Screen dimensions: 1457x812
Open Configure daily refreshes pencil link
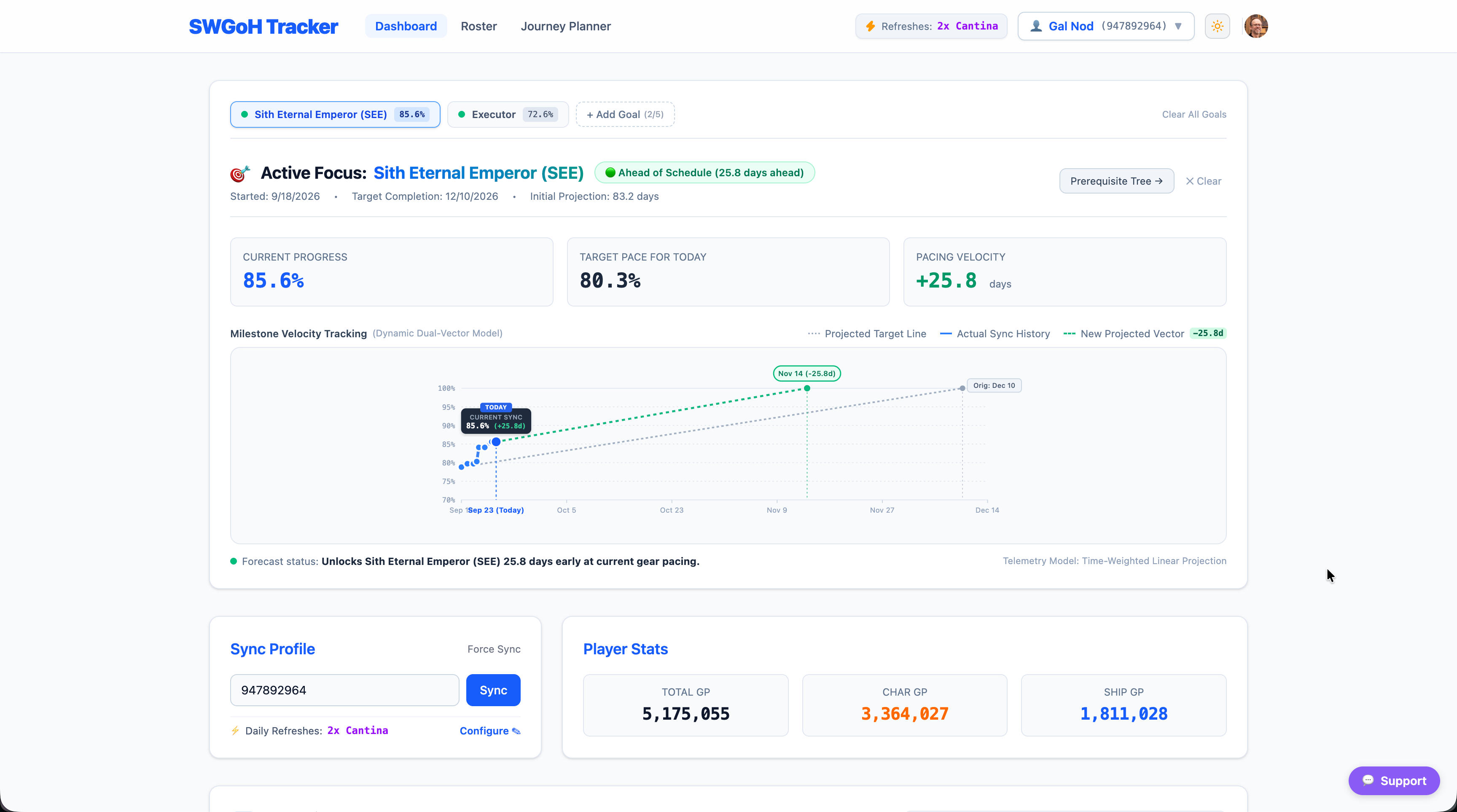pos(490,731)
